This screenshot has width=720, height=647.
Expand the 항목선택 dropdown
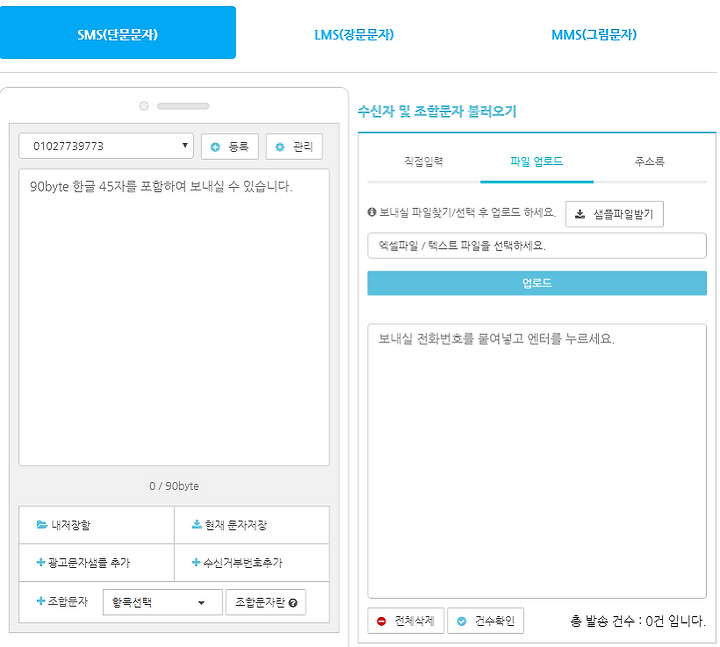pyautogui.click(x=163, y=602)
